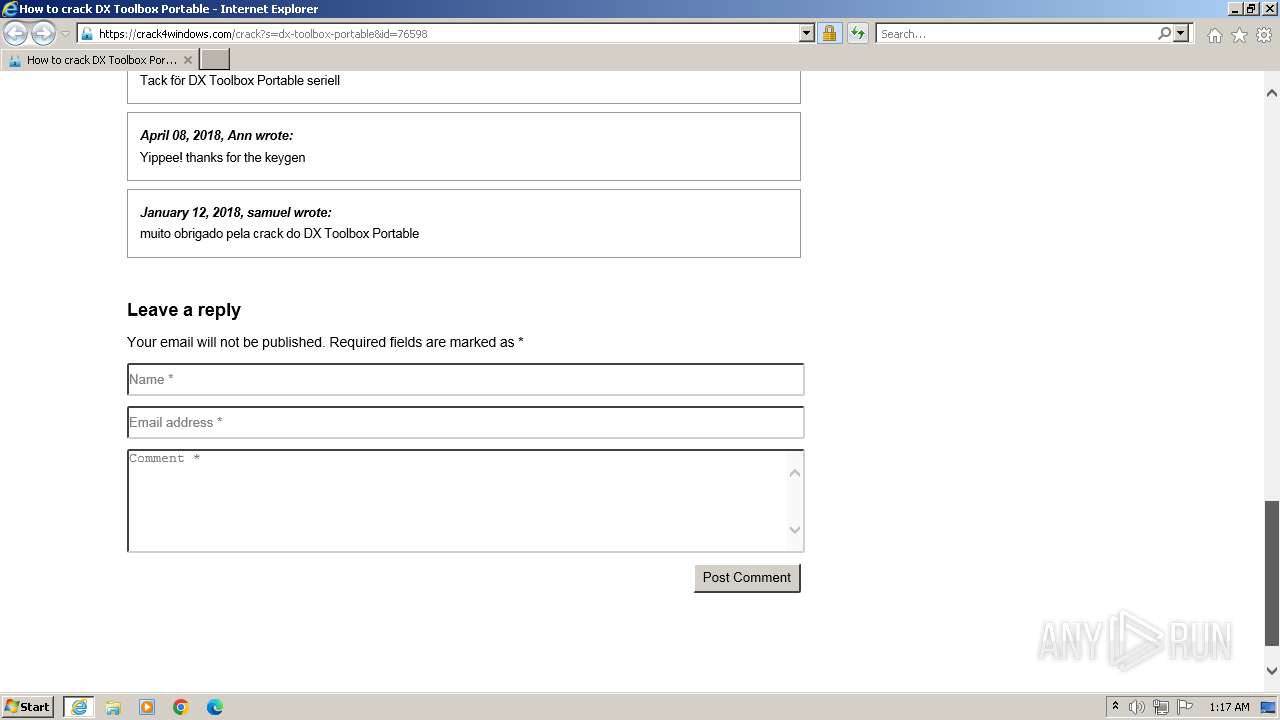Click the page scrollbar up arrow
Screen dimensions: 1280x720
[x=1272, y=93]
